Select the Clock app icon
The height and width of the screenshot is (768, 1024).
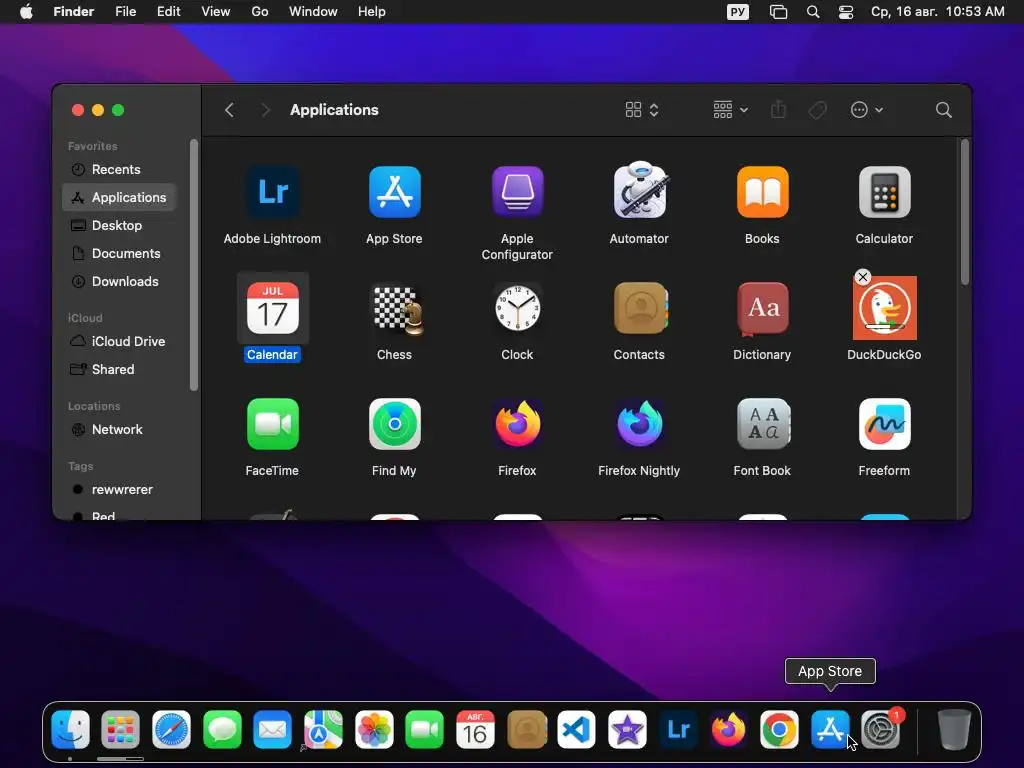(x=517, y=308)
